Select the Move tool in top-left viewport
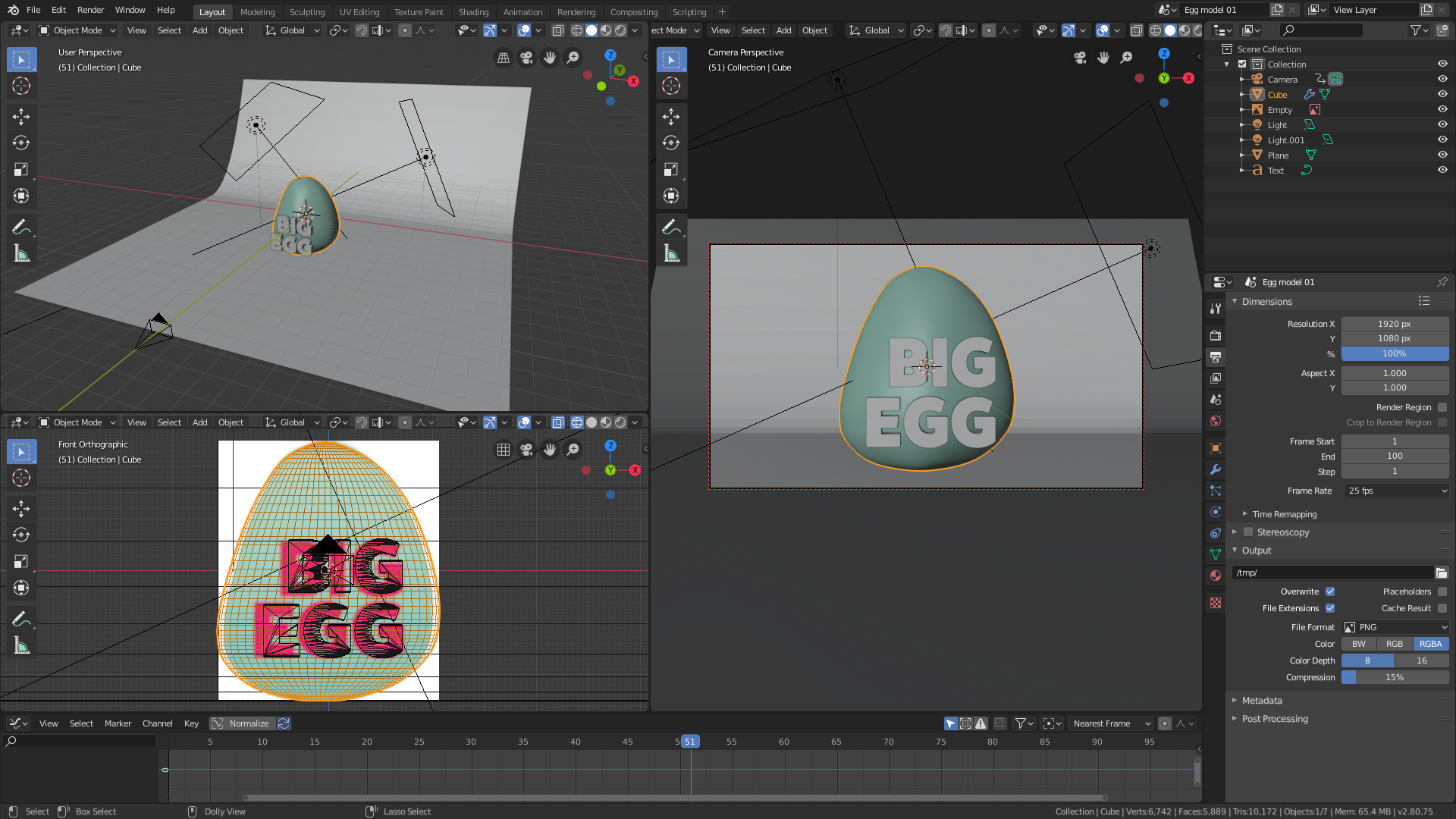Screen dimensions: 1456x819 point(21,116)
